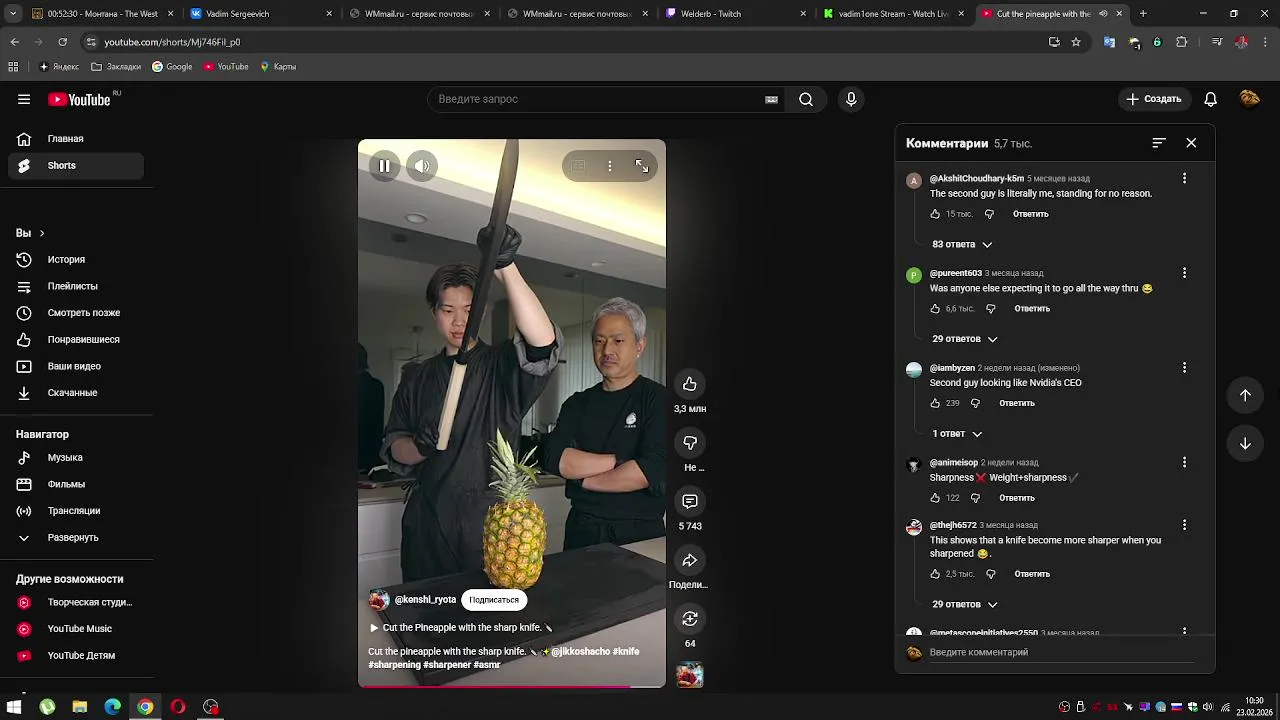Open История in sidebar
Image resolution: width=1280 pixels, height=720 pixels.
[76, 260]
